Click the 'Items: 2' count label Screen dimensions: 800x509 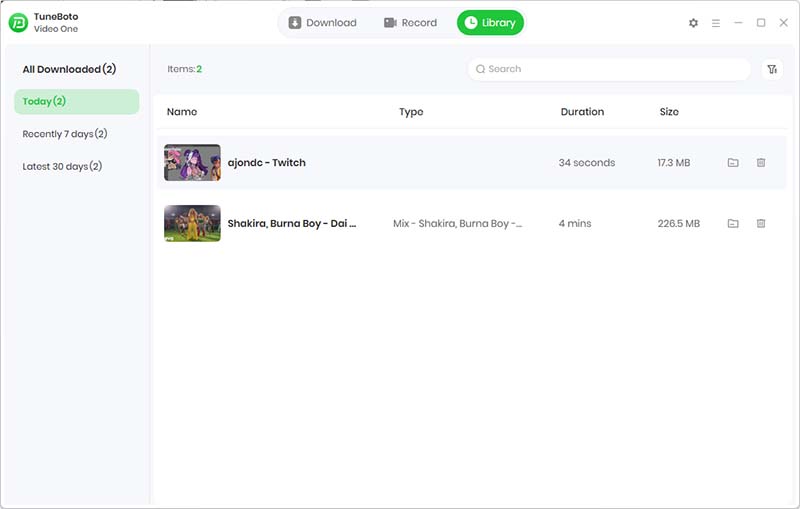(184, 69)
